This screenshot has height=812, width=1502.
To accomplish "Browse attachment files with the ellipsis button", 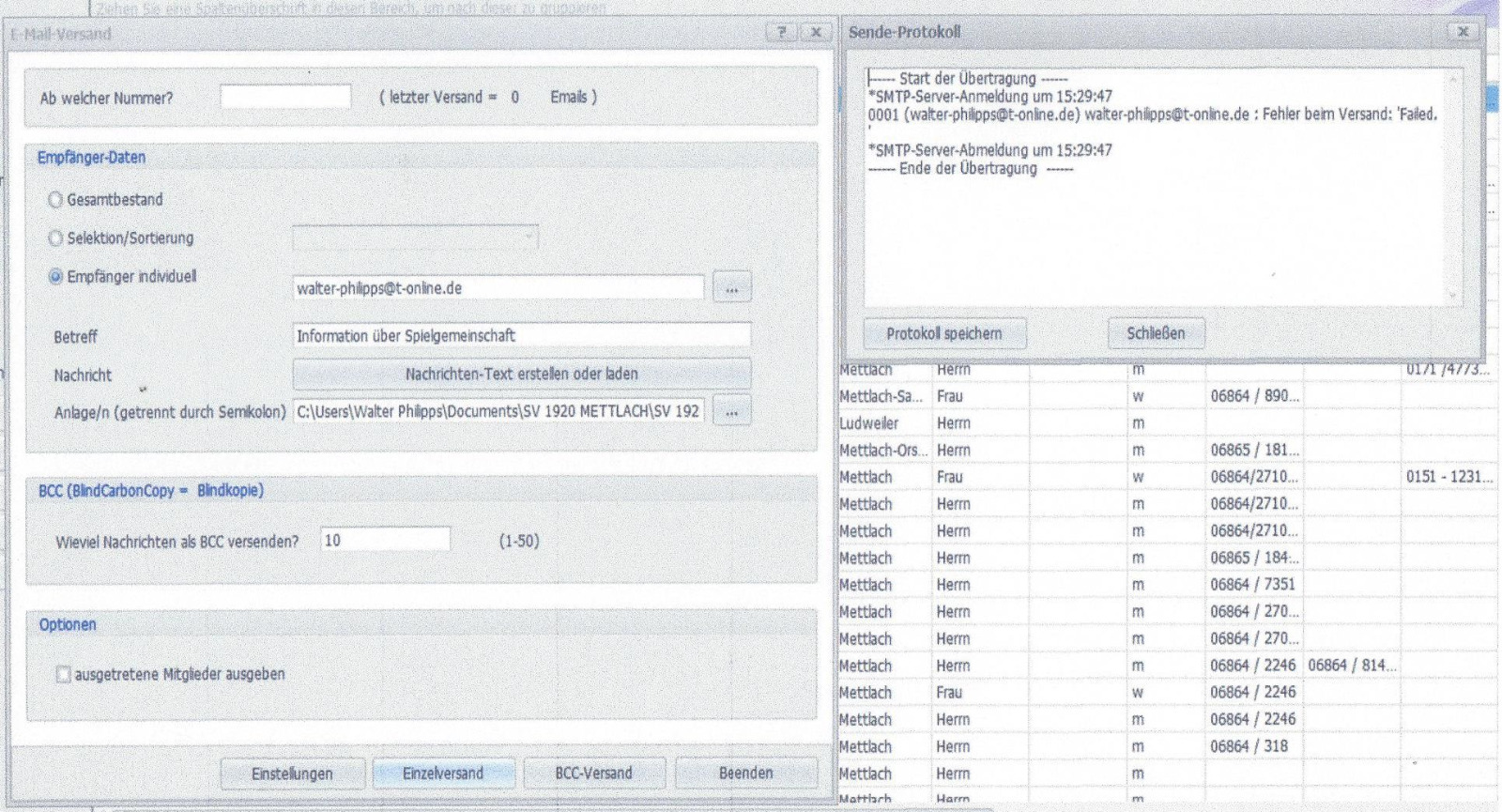I will tap(731, 412).
